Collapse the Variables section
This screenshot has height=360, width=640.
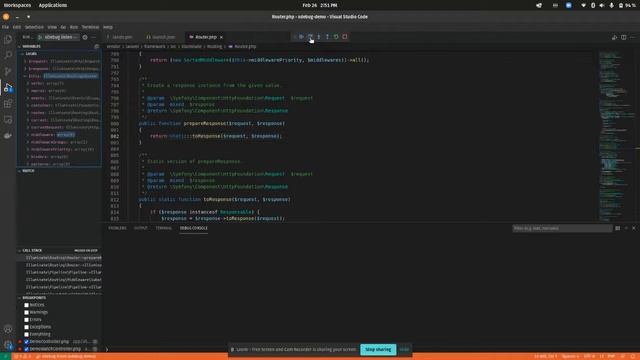pyautogui.click(x=59, y=47)
